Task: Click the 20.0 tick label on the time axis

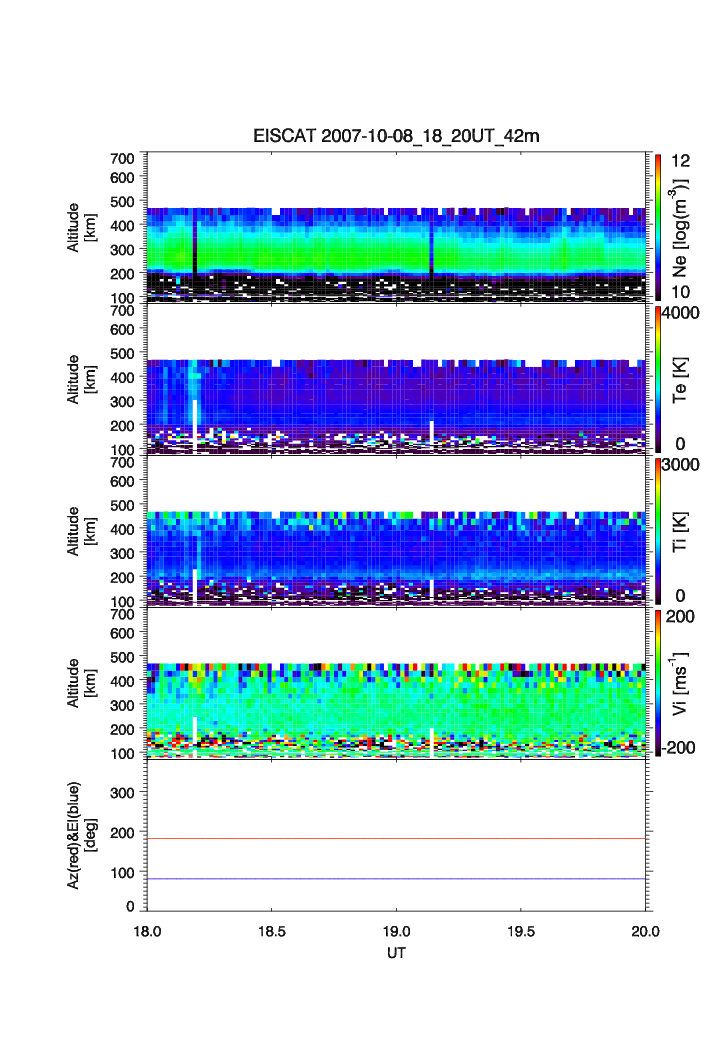Action: pos(645,931)
